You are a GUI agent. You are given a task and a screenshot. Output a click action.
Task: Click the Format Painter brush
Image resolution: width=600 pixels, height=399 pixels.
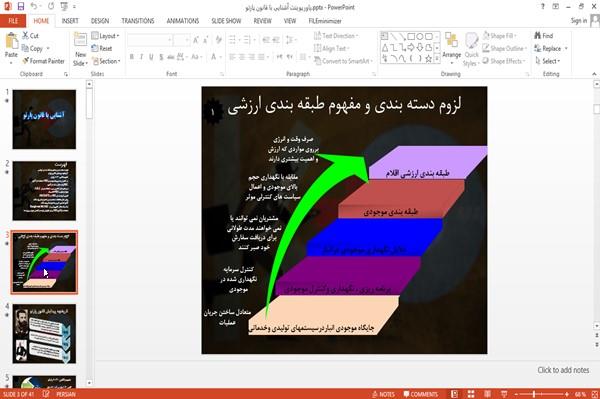(x=43, y=61)
